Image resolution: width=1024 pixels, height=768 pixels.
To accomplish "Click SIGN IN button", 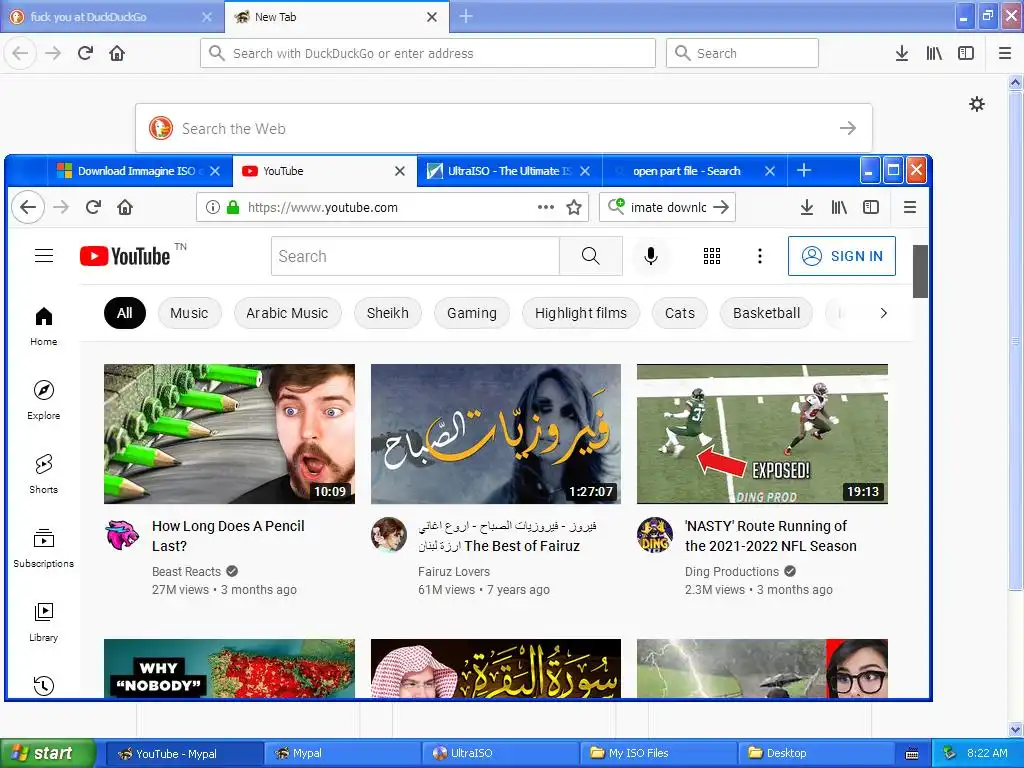I will [x=842, y=256].
